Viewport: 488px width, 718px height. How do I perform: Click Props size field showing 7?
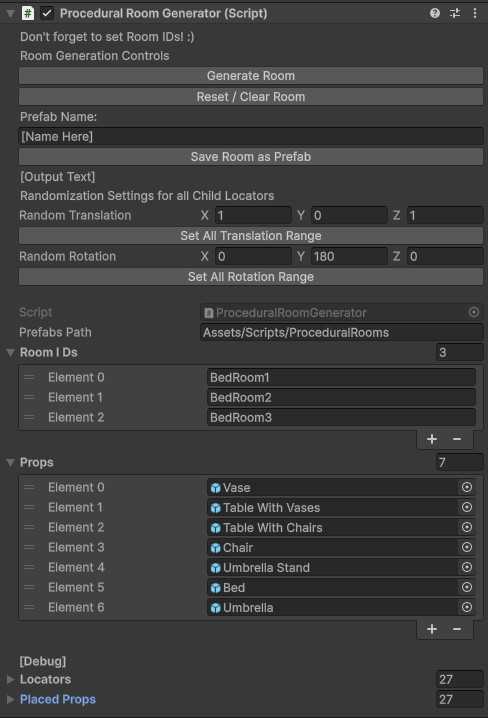coord(460,462)
